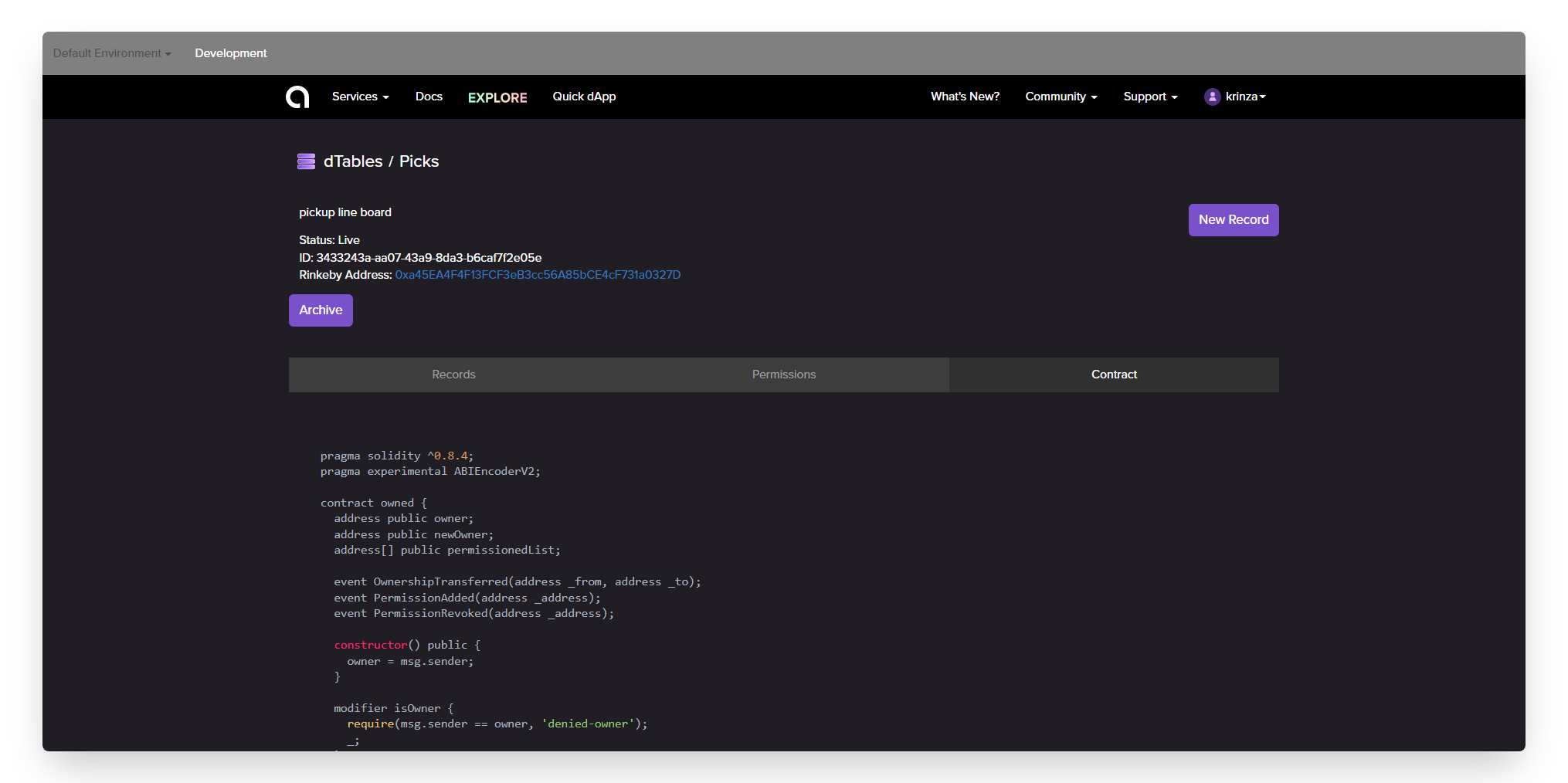Screen dimensions: 1568x783
Task: Open Quick dApp from navigation
Action: [x=584, y=97]
